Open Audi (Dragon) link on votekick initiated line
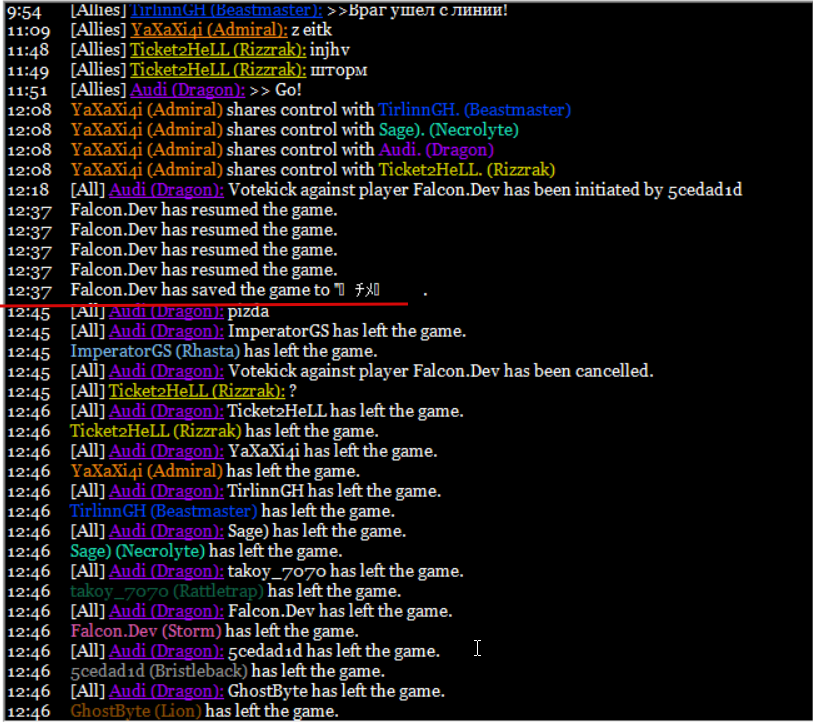The image size is (813, 722). [166, 190]
